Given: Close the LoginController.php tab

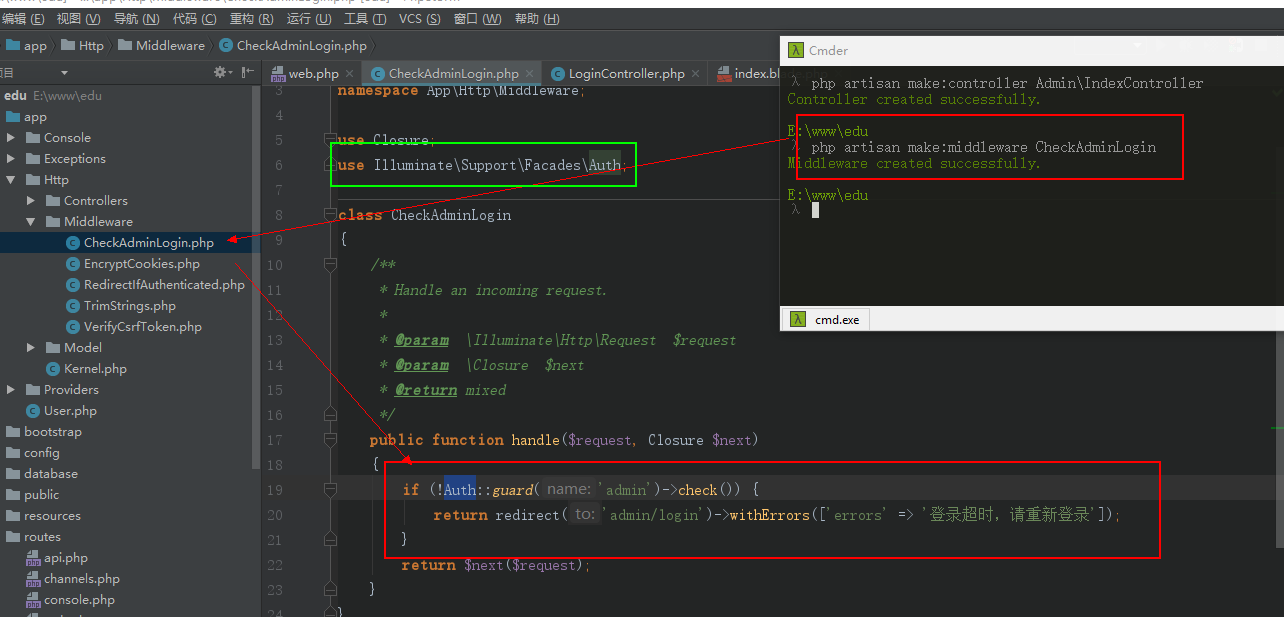Looking at the screenshot, I should 695,74.
